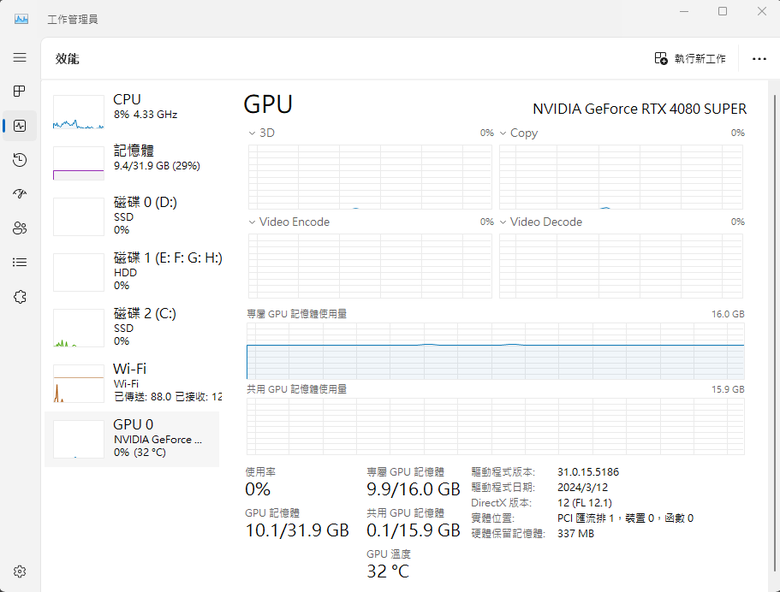Image resolution: width=780 pixels, height=592 pixels.
Task: Click the 磁碟 2 (C:) mini graph thumbnail
Action: coord(79,328)
